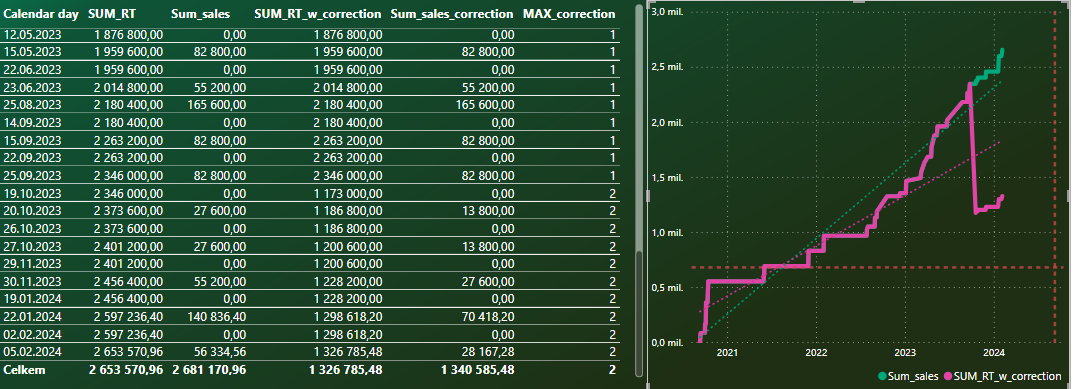Click the 2,0 mil. y-axis label

668,122
